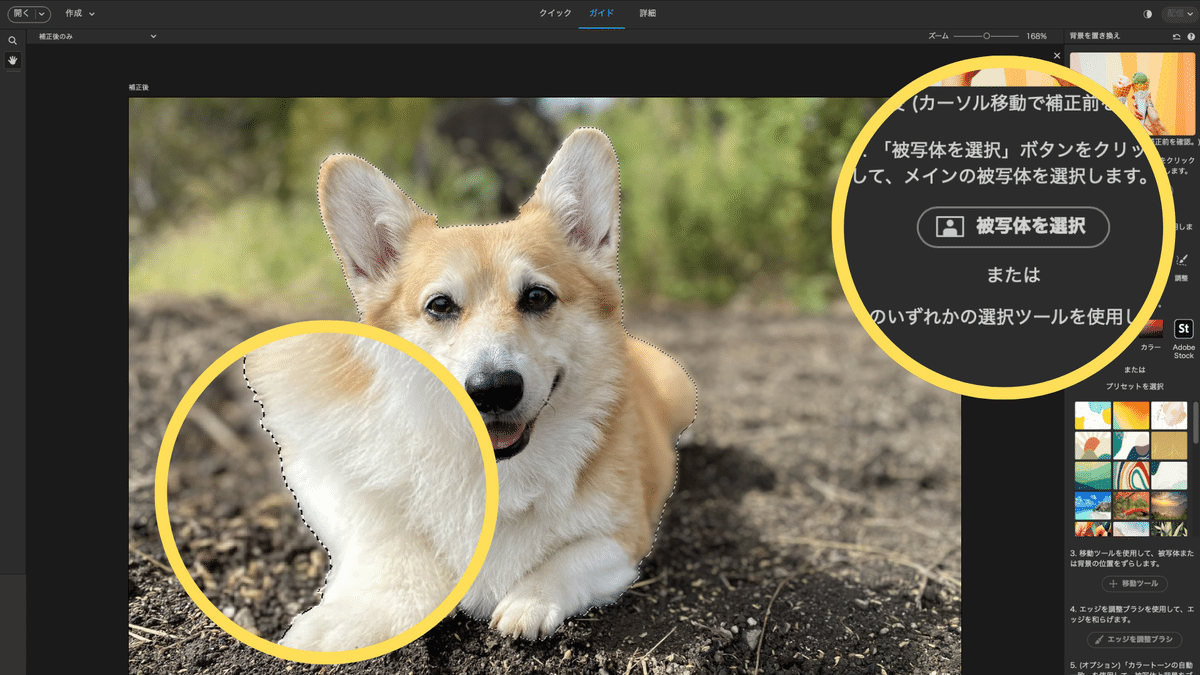Click the 移動ツール button
This screenshot has height=675, width=1200.
(x=1134, y=583)
